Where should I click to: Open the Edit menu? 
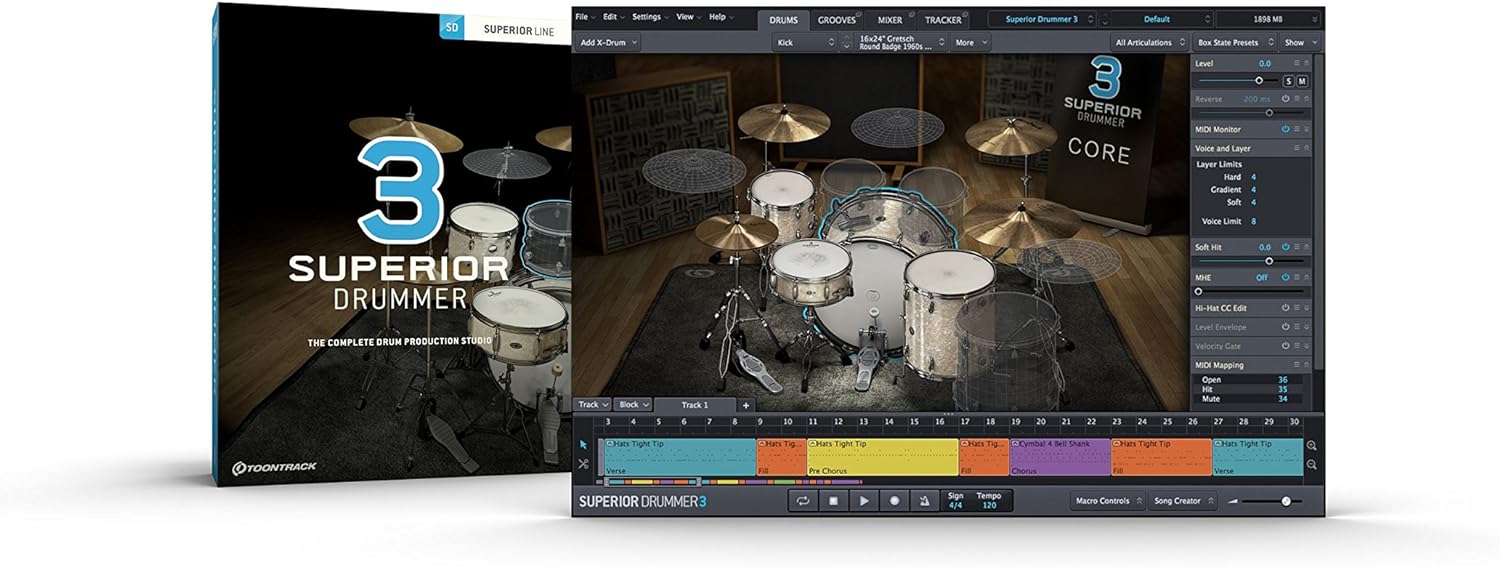(613, 17)
